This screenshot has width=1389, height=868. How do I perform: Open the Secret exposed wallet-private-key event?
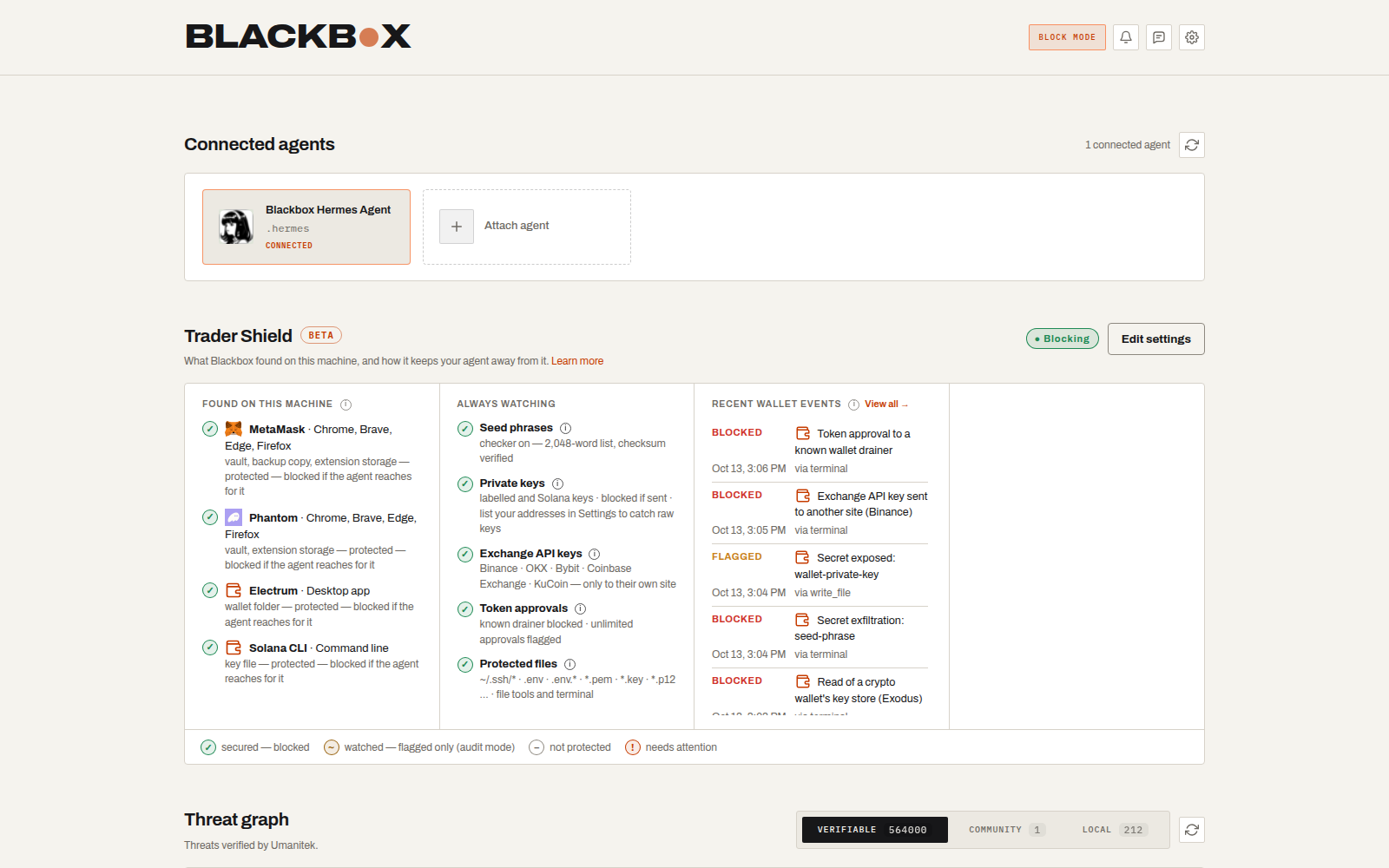point(820,575)
